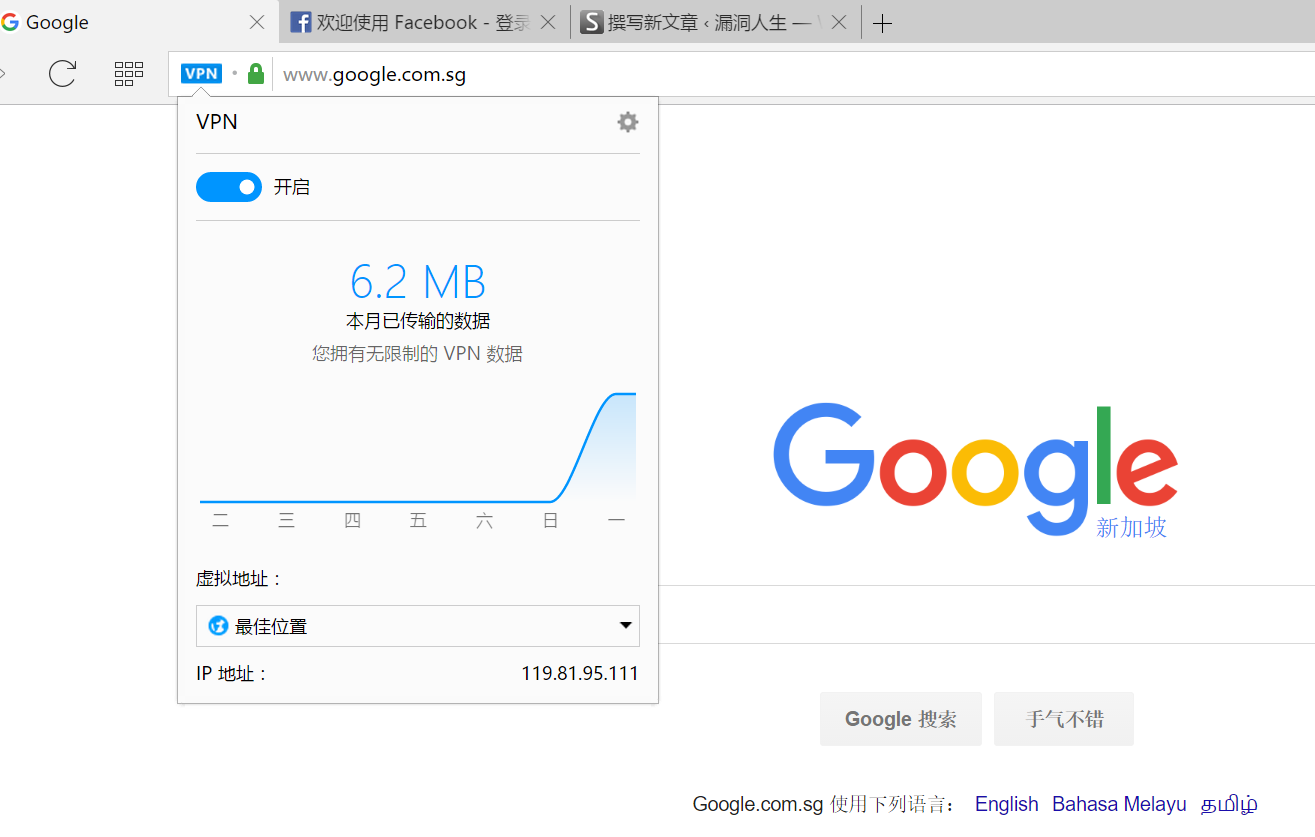
Task: Click the VPN data usage graph
Action: click(x=418, y=447)
